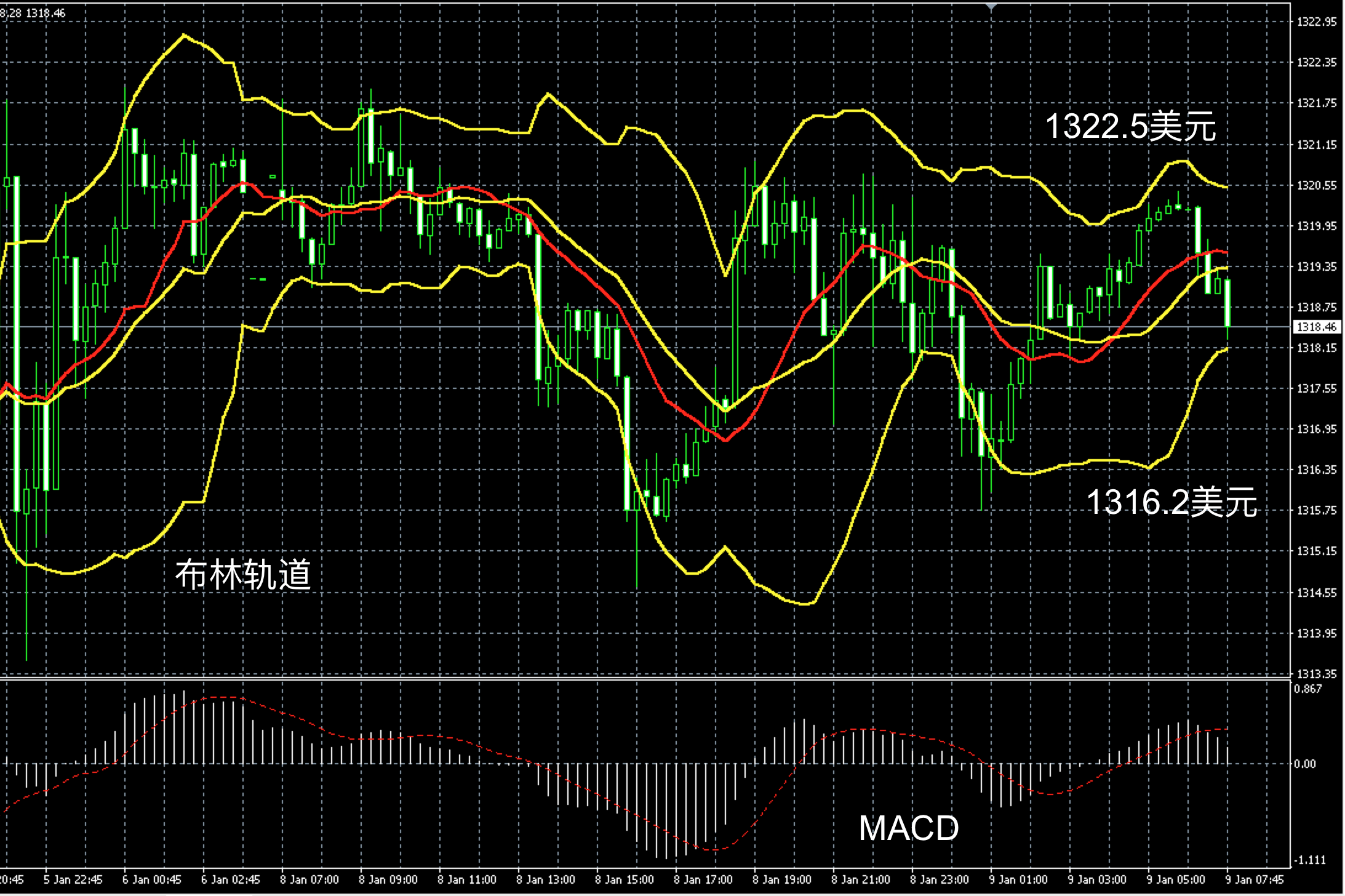Image resolution: width=1345 pixels, height=896 pixels.
Task: Select the 1322.5美元 text annotation
Action: coord(1130,127)
